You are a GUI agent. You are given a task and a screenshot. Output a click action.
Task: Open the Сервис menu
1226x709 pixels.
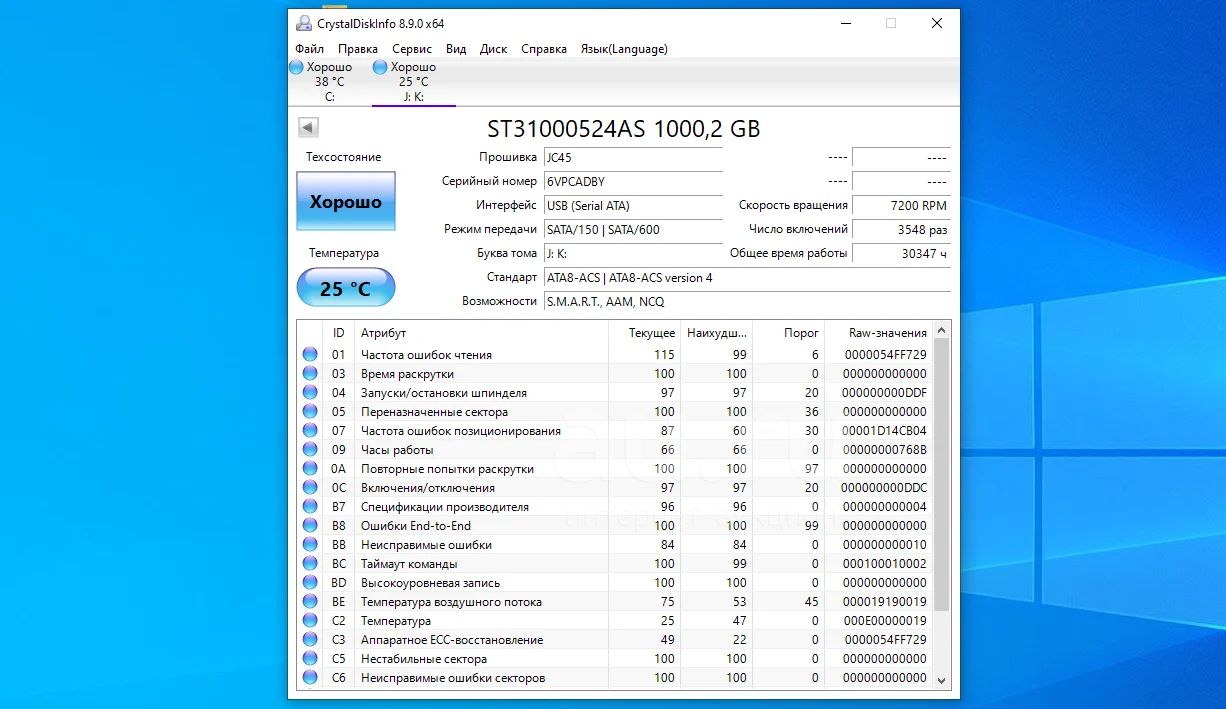coord(412,49)
